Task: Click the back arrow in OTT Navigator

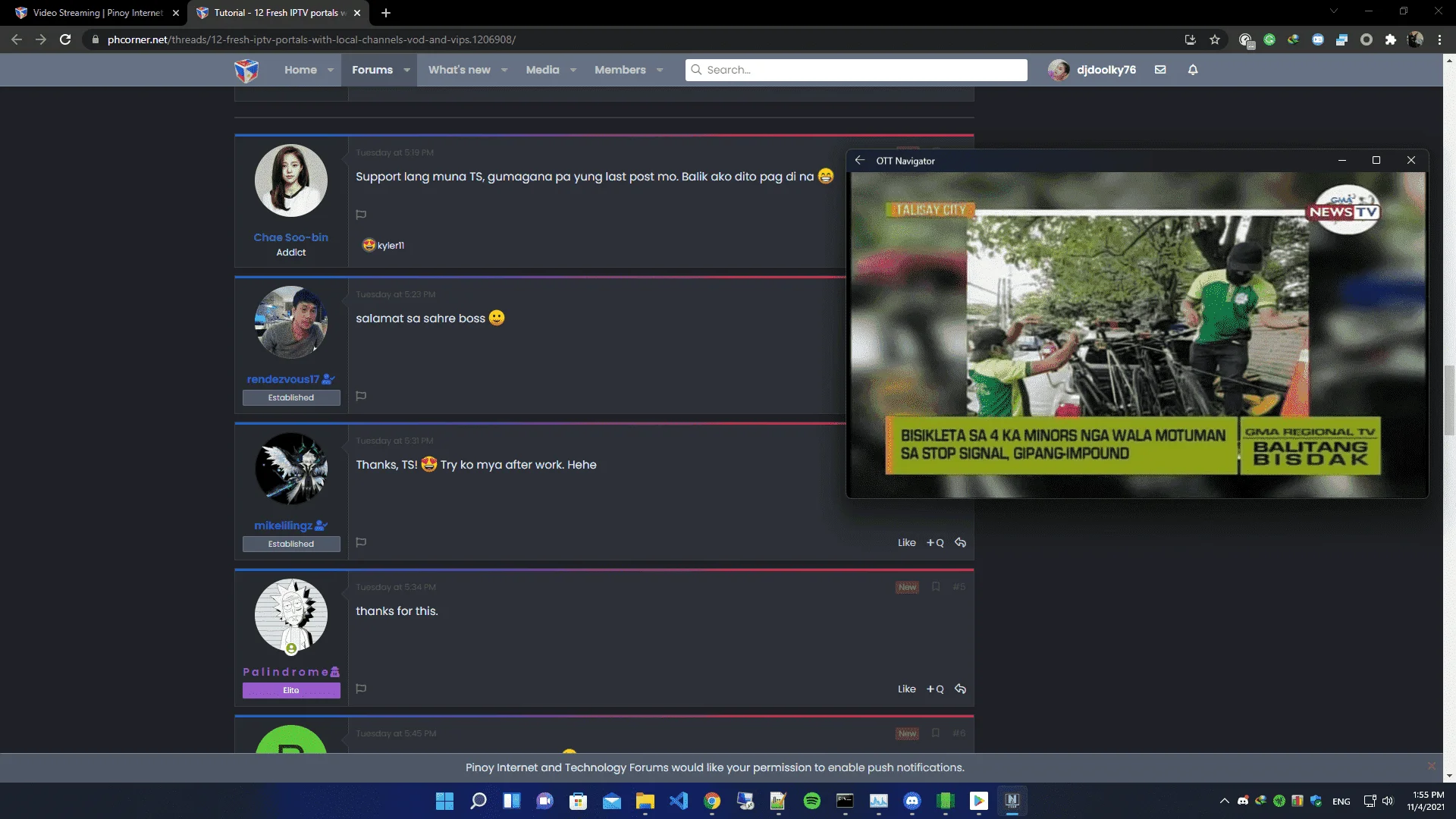Action: click(x=860, y=160)
